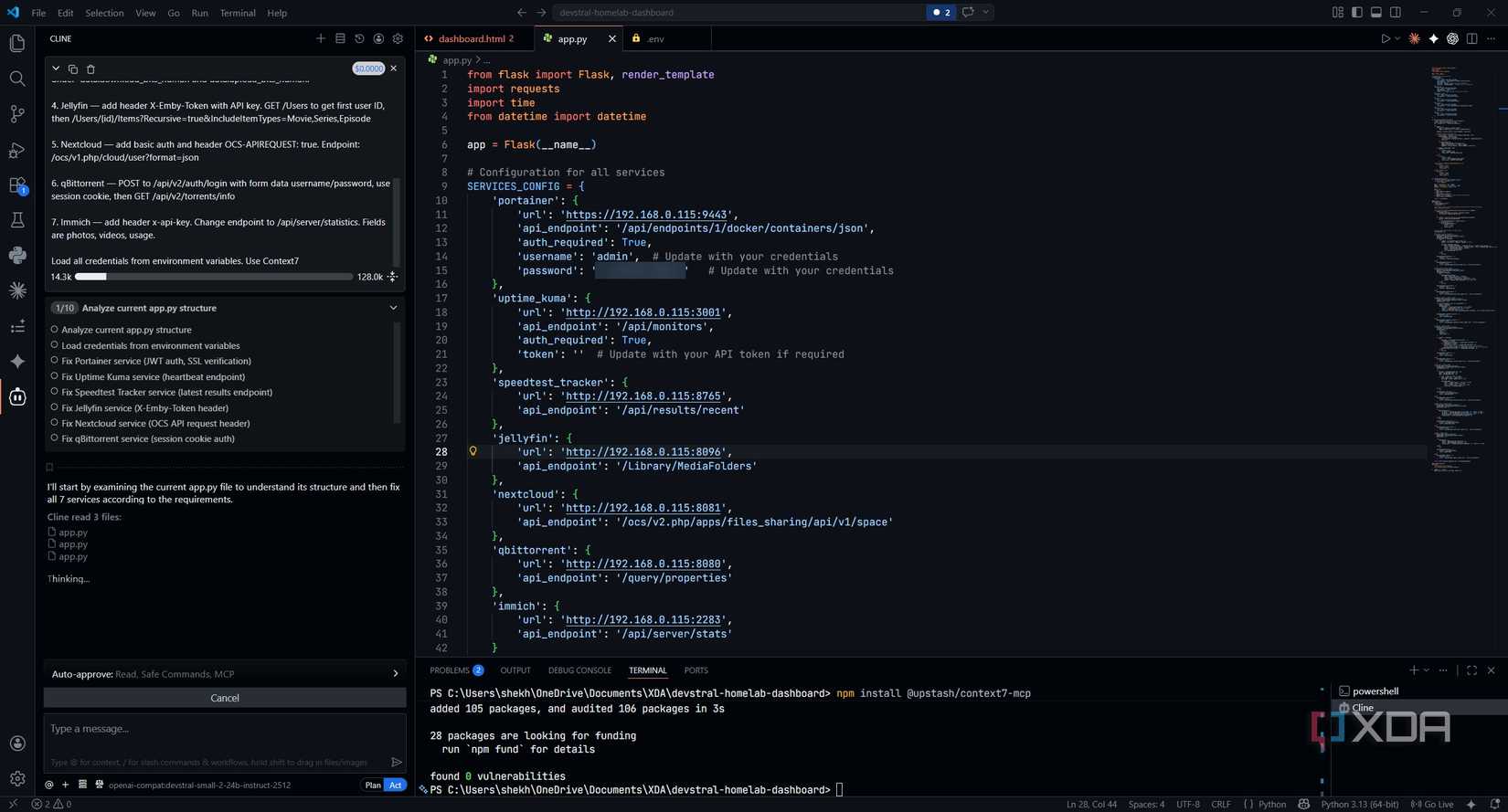Open the Copilot chat dropdown in title bar

985,13
